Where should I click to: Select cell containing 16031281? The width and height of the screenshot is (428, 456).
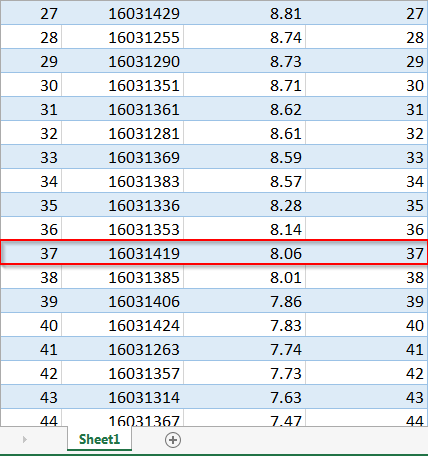tap(122, 134)
